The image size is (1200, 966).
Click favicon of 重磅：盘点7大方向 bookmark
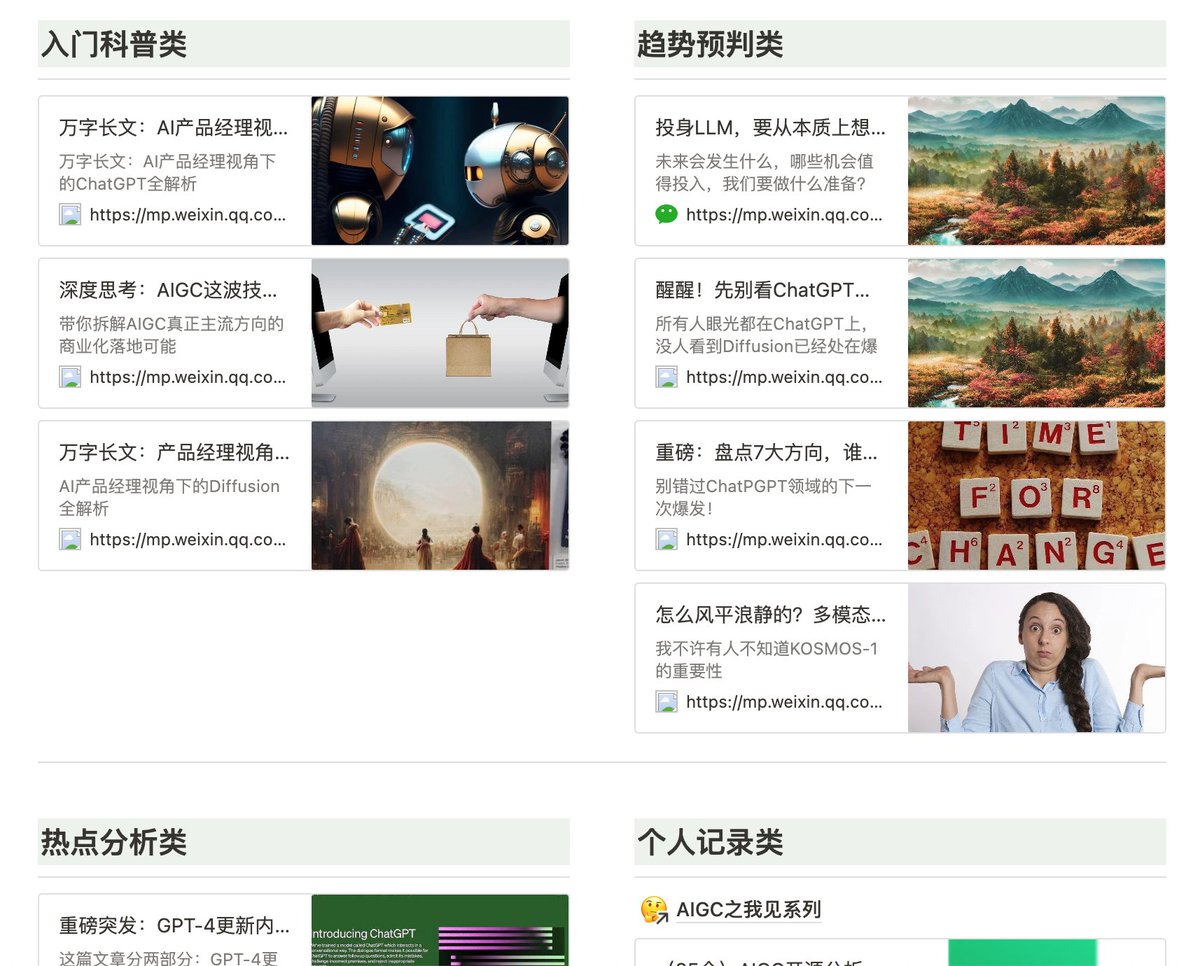[666, 539]
